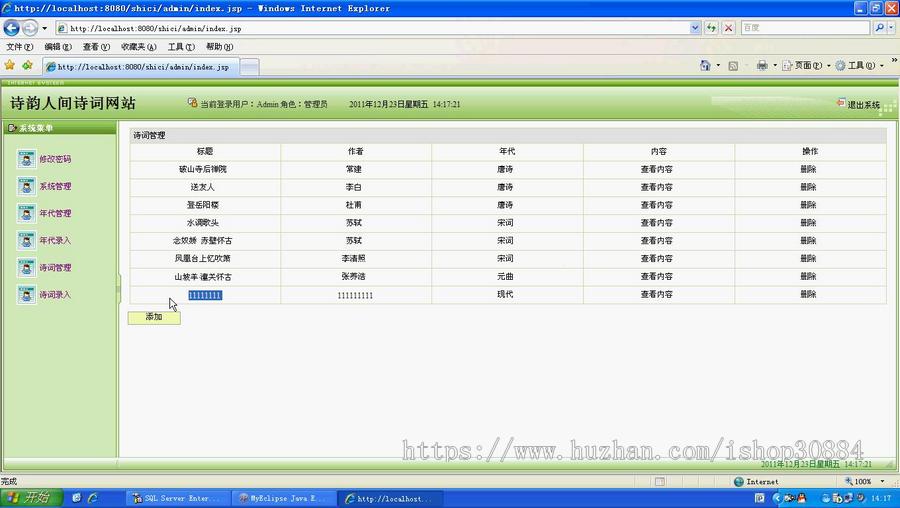
Task: Delete the 送友人 row
Action: (x=808, y=187)
